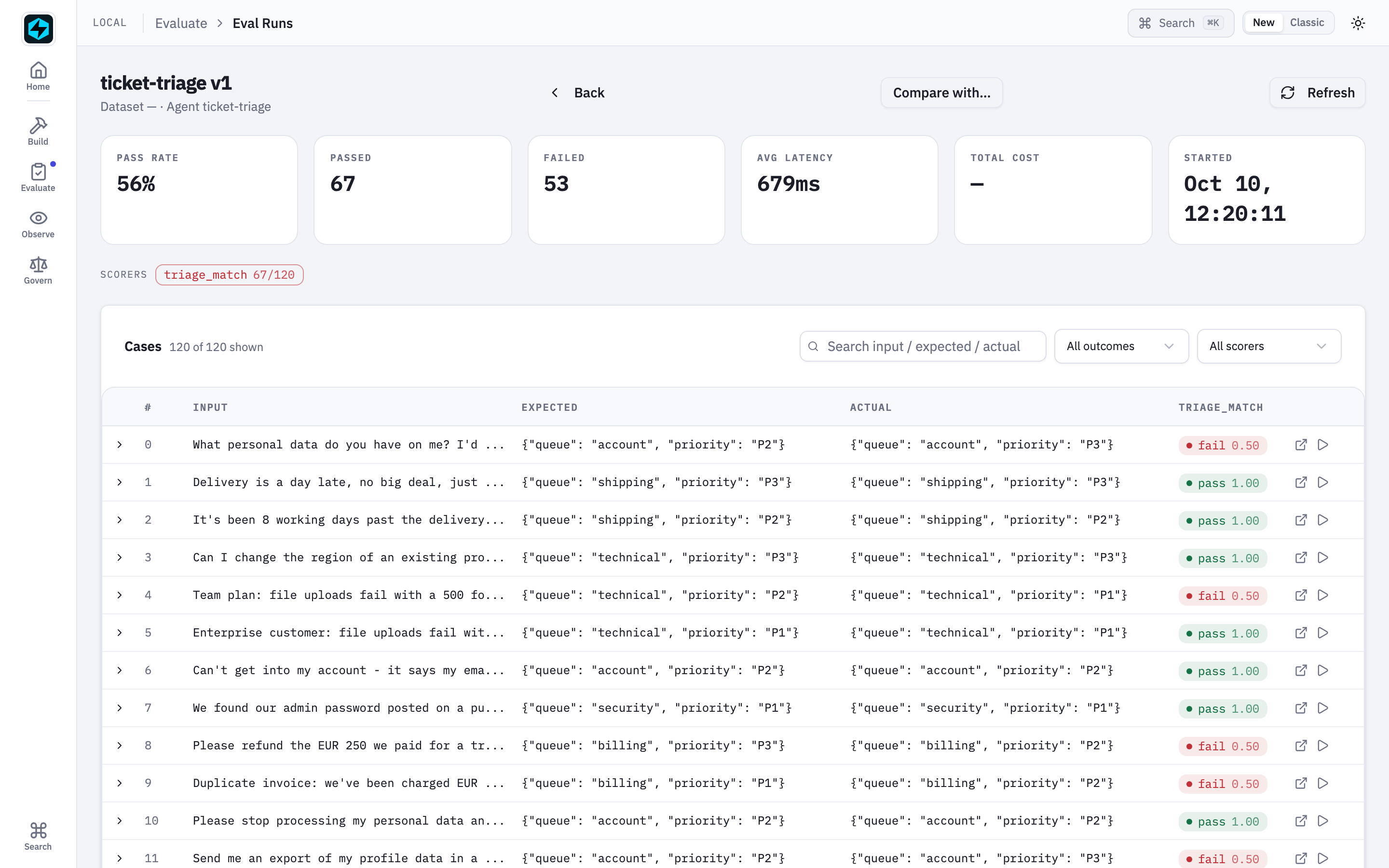Go to the Observe eye icon
1389x868 pixels.
38,218
